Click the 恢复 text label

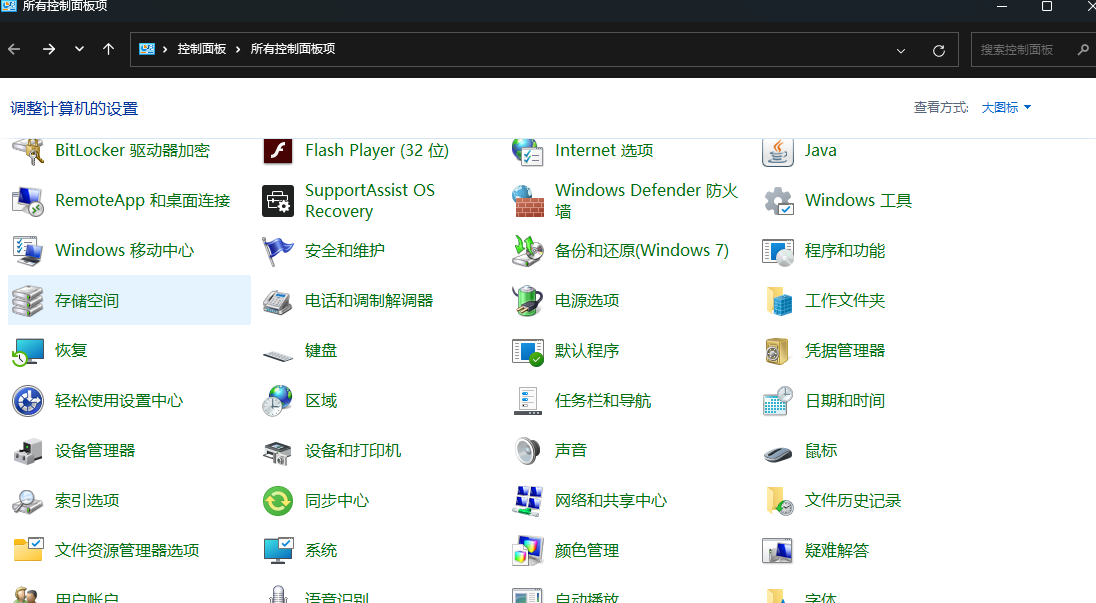click(x=71, y=351)
